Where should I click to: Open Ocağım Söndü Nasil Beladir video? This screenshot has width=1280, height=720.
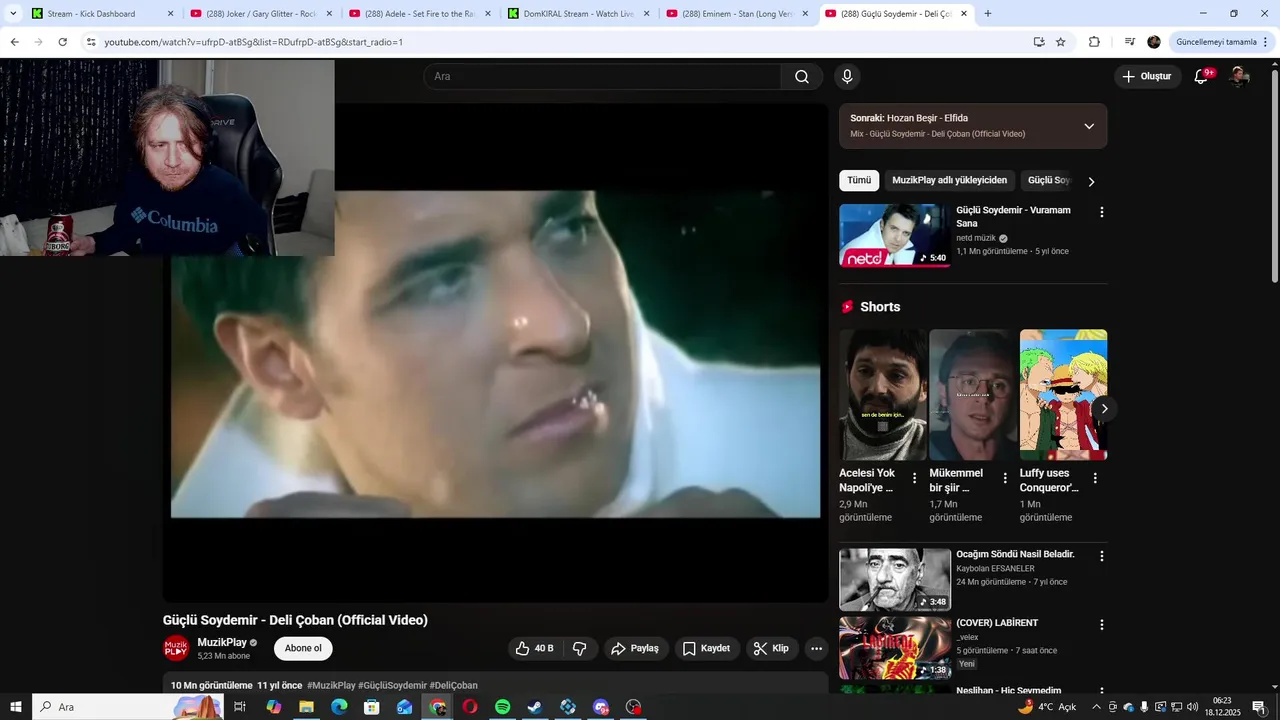[x=895, y=579]
